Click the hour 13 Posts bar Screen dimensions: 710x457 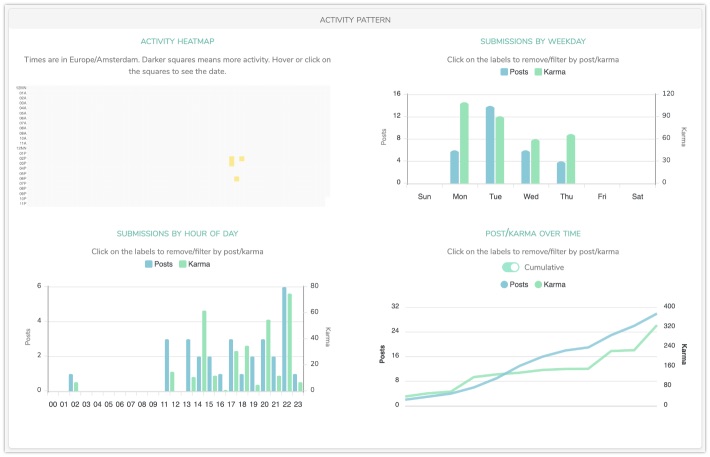pyautogui.click(x=188, y=365)
